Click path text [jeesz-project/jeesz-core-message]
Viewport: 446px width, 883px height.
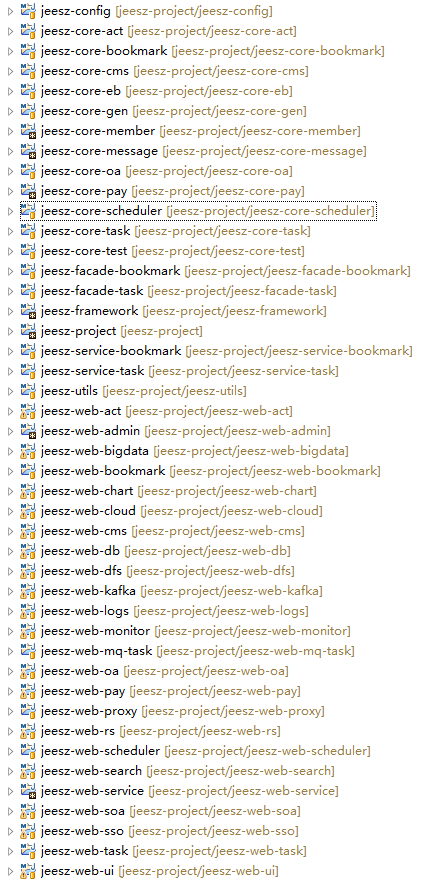click(x=264, y=151)
